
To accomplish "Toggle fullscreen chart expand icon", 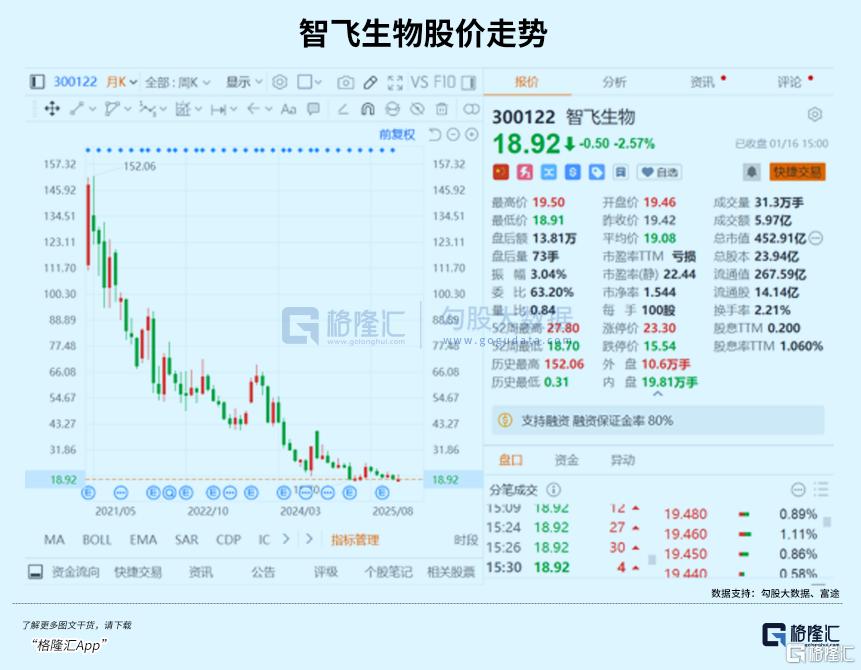I will [396, 82].
